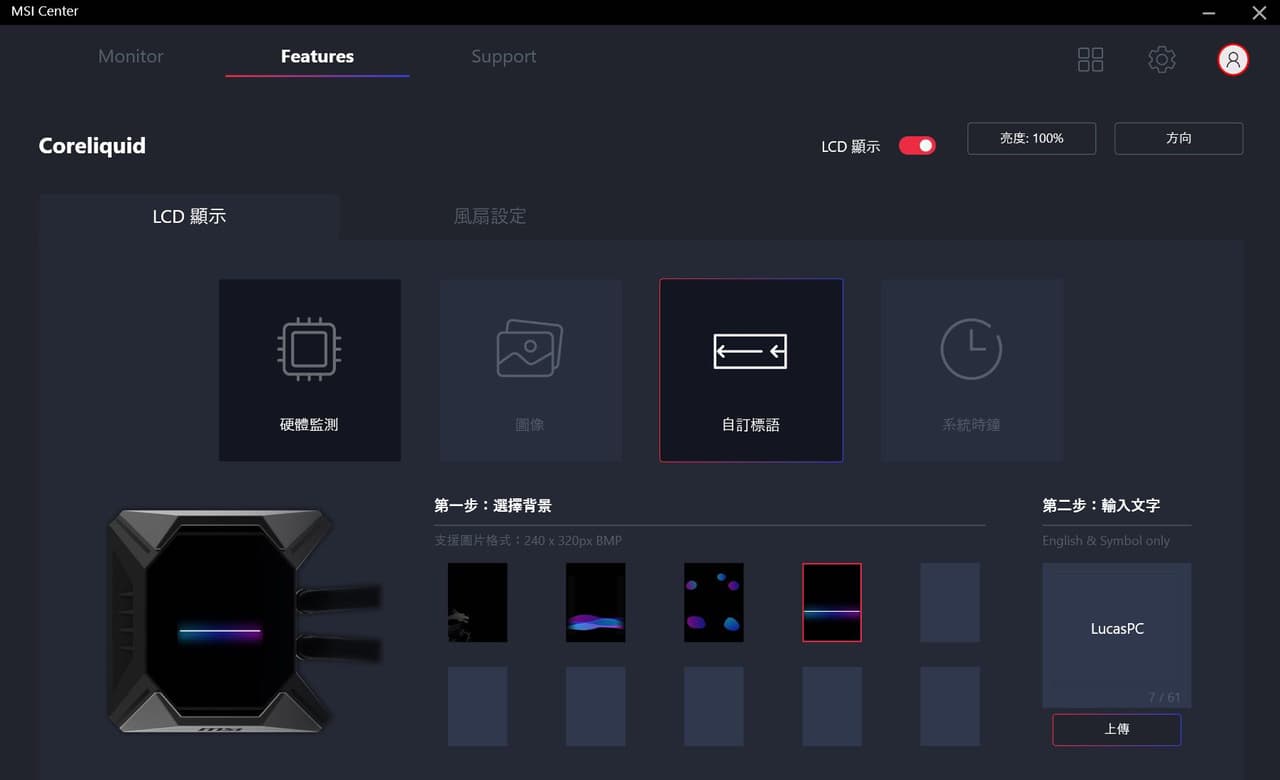Minimize the MSI Center window
1280x780 pixels.
[1210, 12]
